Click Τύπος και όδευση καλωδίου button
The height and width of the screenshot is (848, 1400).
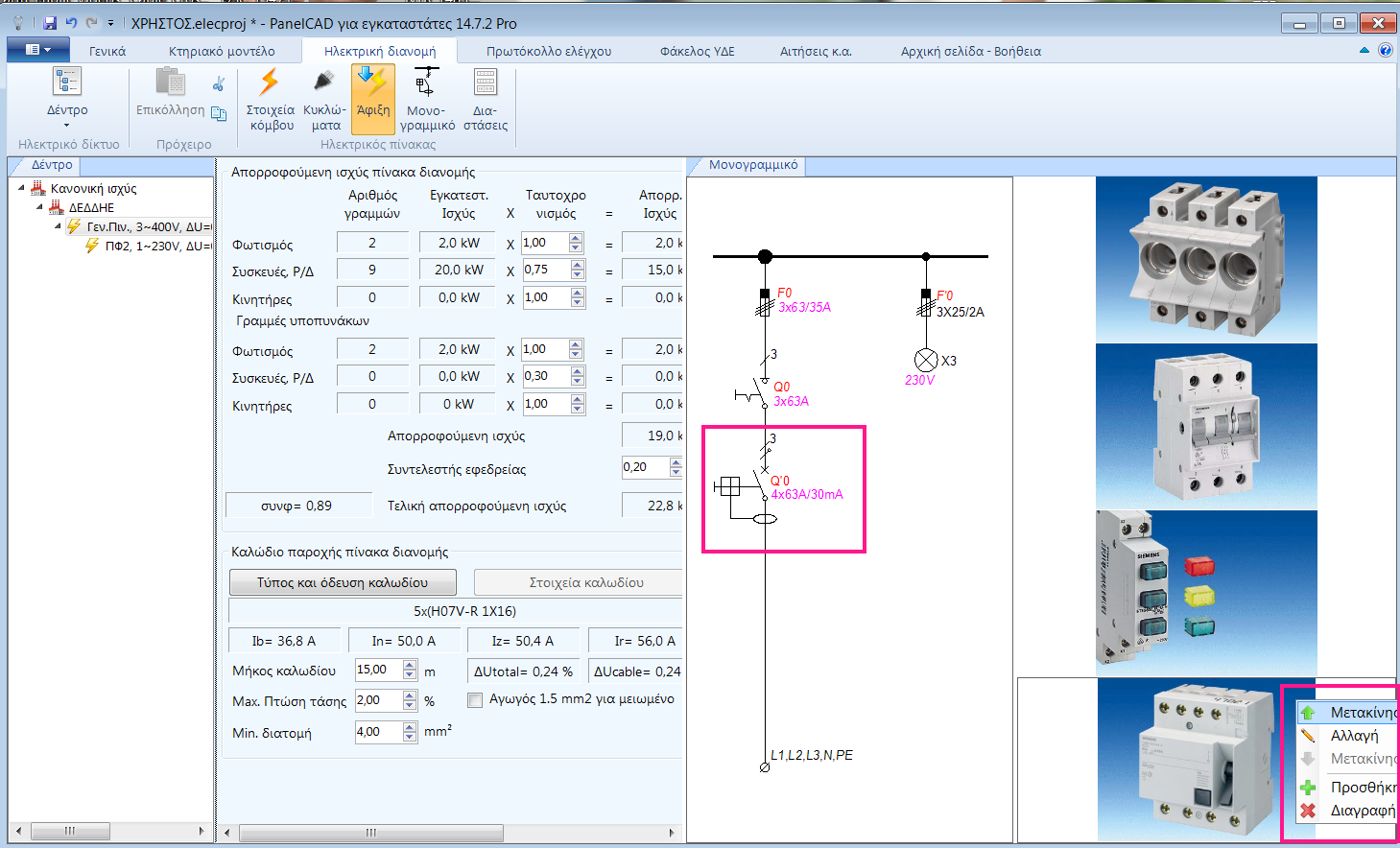pos(343,582)
